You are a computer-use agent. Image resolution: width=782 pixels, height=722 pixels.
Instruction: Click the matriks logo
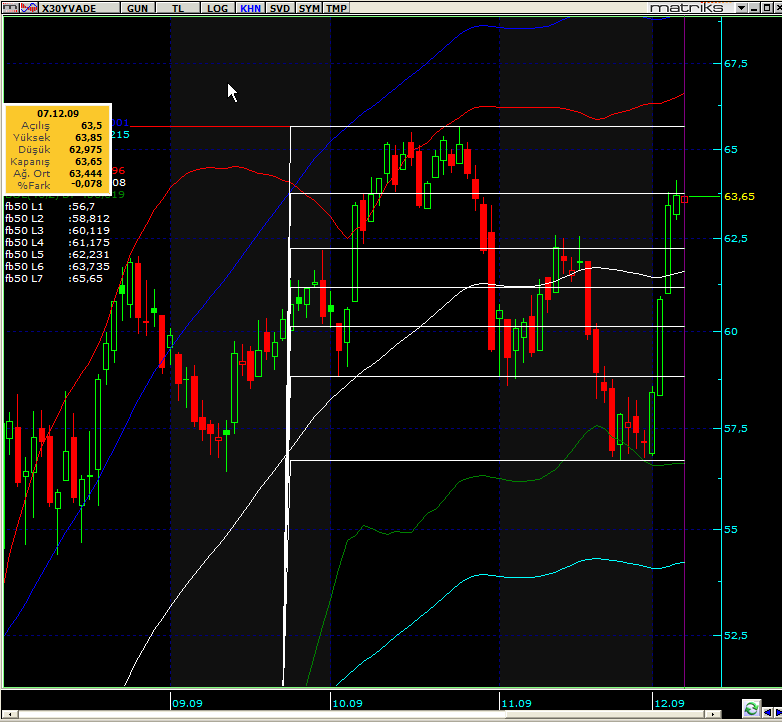(687, 7)
